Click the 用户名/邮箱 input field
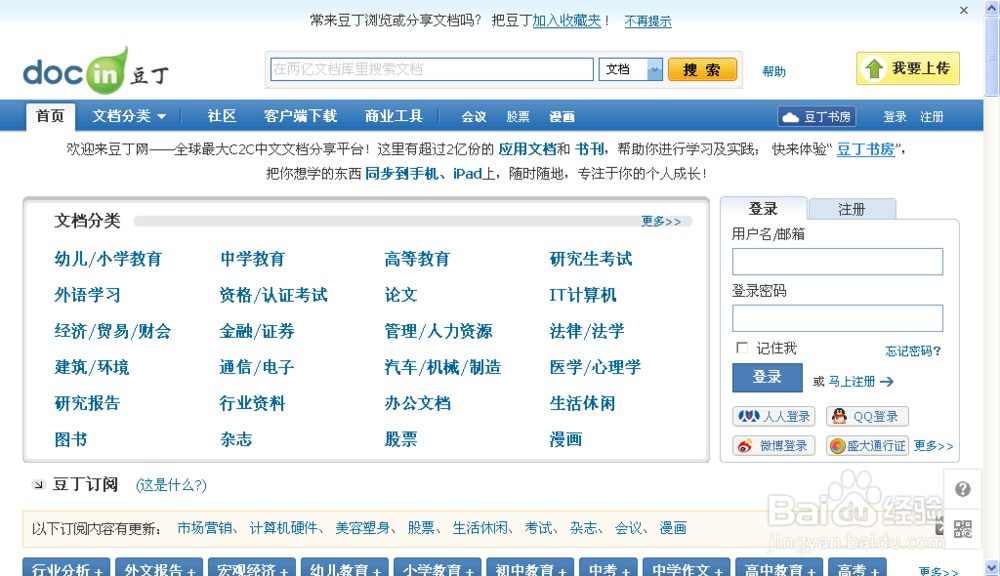 [x=836, y=261]
